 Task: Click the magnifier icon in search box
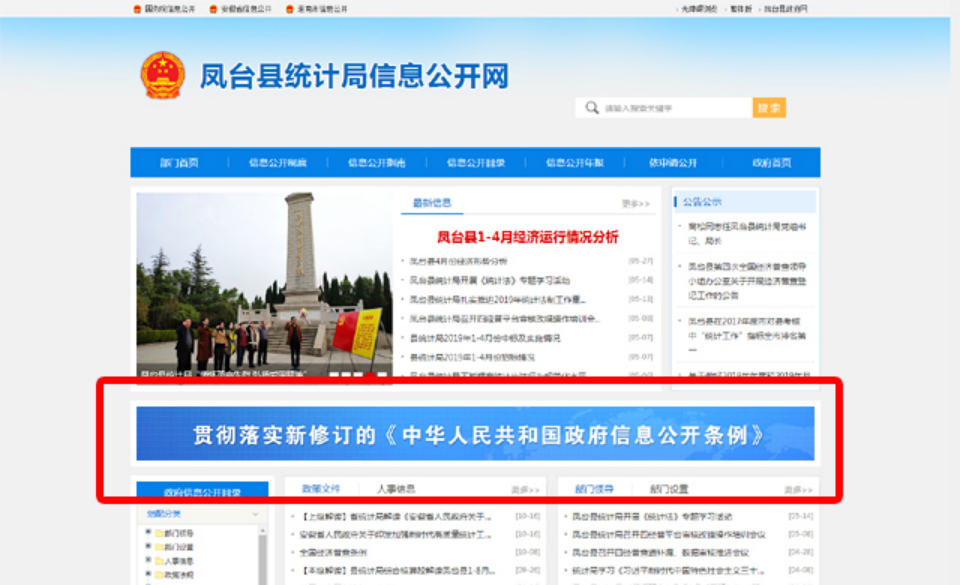pyautogui.click(x=592, y=108)
